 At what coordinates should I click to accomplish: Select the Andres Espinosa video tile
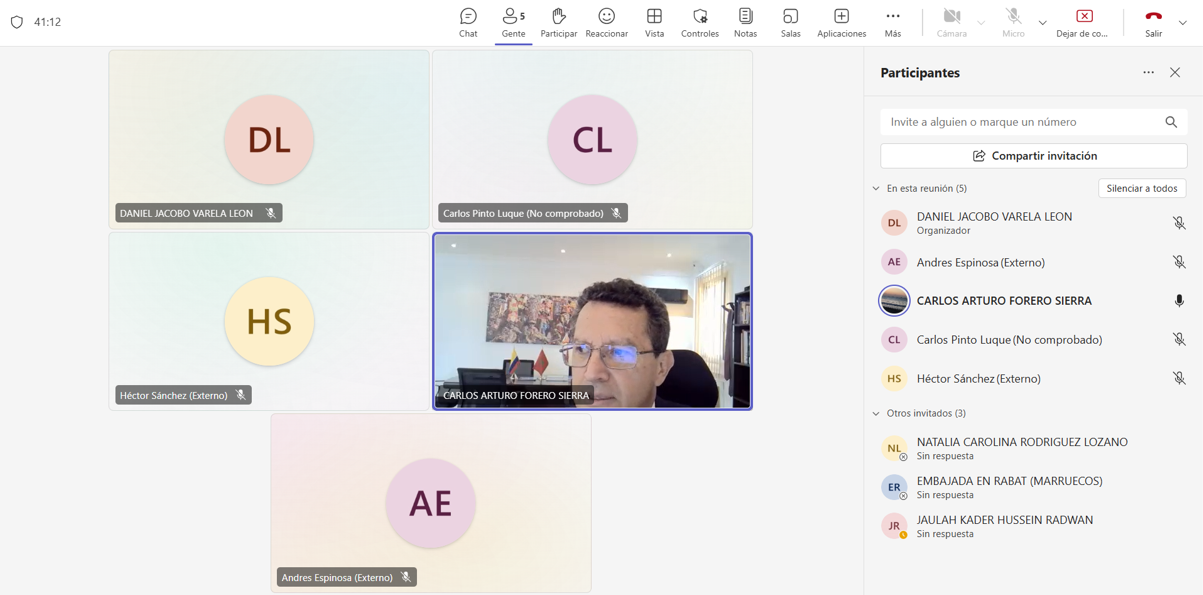[x=431, y=503]
